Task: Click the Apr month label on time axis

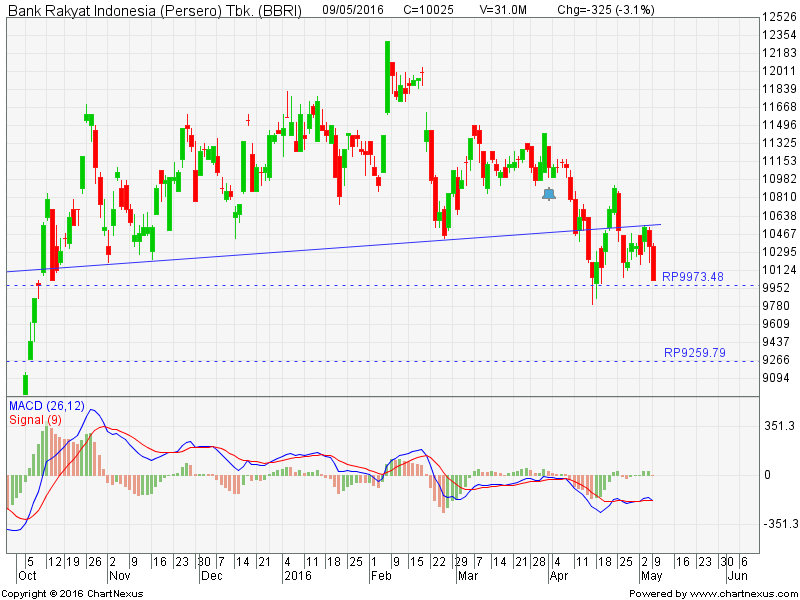Action: click(559, 576)
